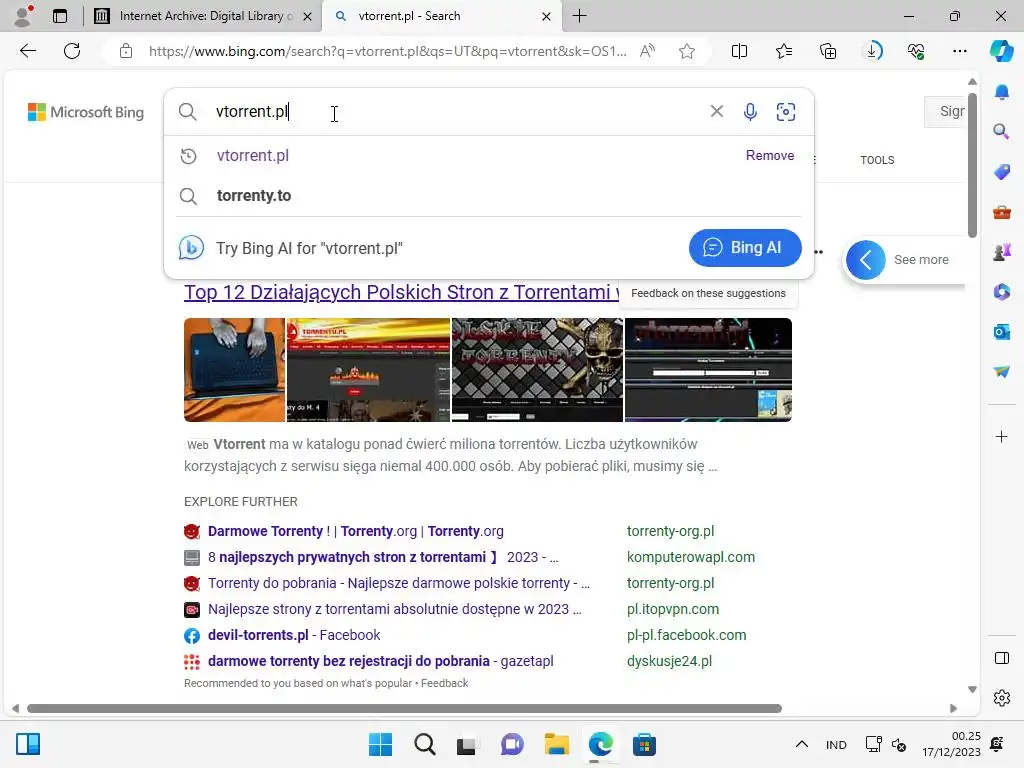Open darmowe torrenty bez rejestracji link
Image resolution: width=1024 pixels, height=768 pixels.
click(x=380, y=661)
